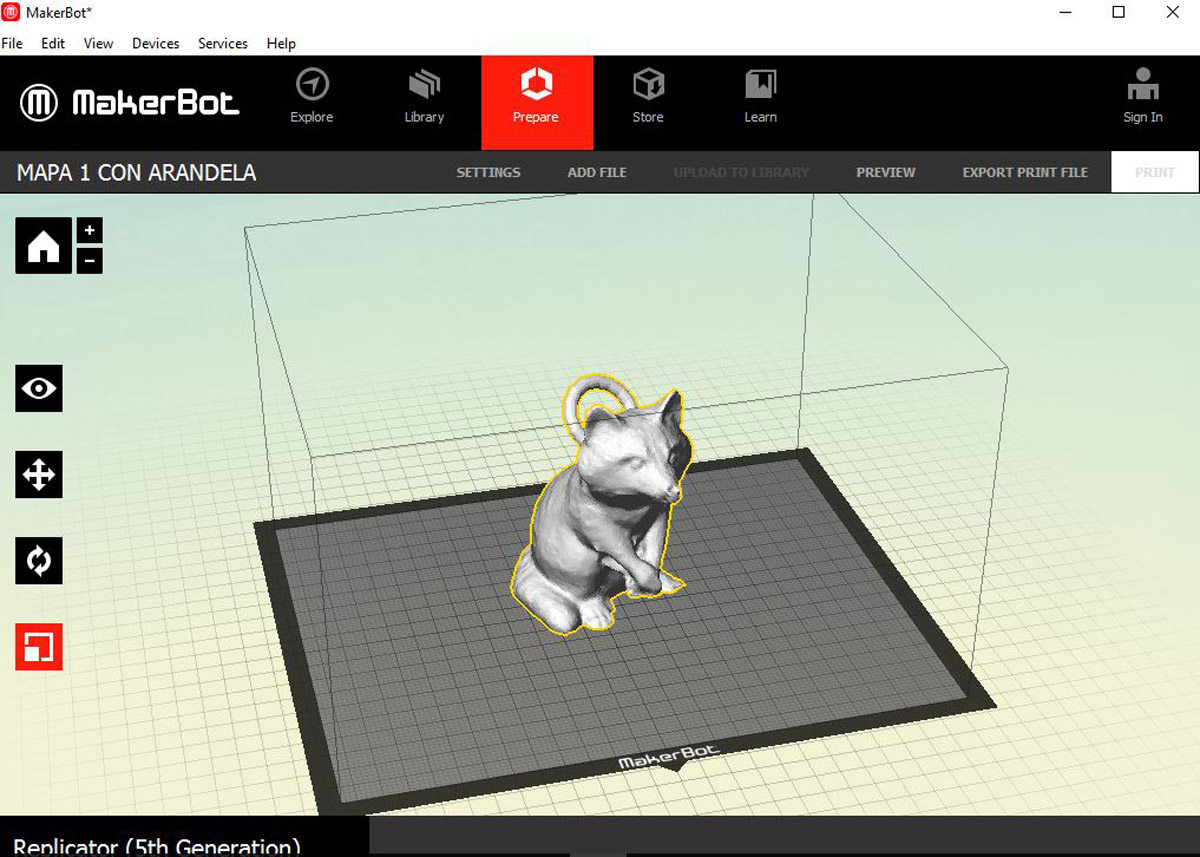
Task: Click the PRINT button
Action: click(x=1155, y=172)
